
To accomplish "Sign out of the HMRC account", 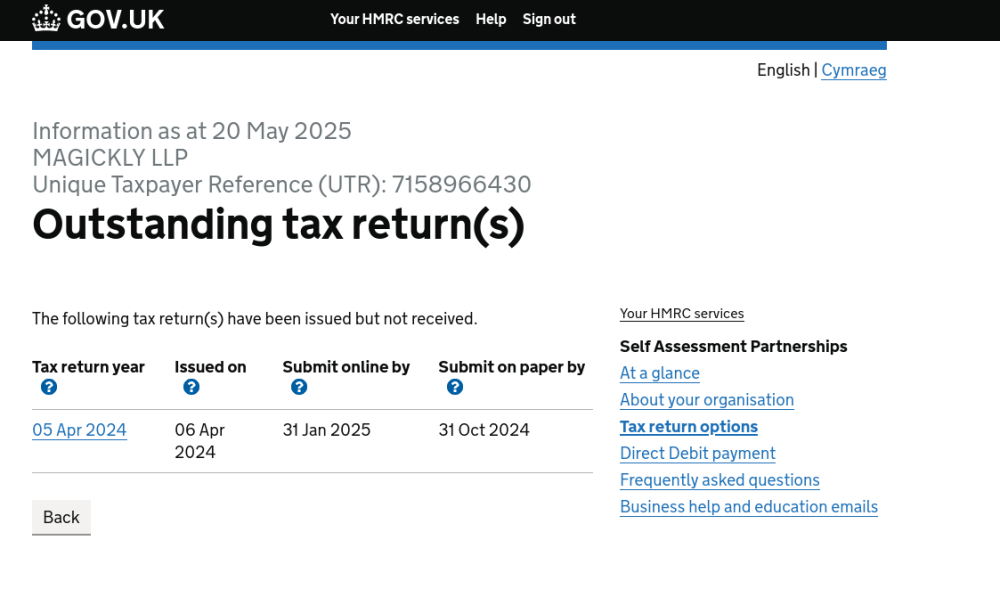I will 549,19.
